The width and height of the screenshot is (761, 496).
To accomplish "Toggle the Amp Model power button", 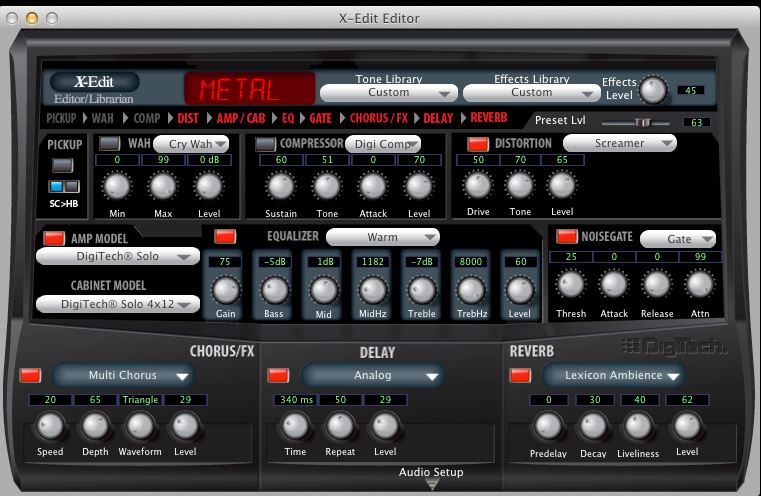I will (54, 238).
